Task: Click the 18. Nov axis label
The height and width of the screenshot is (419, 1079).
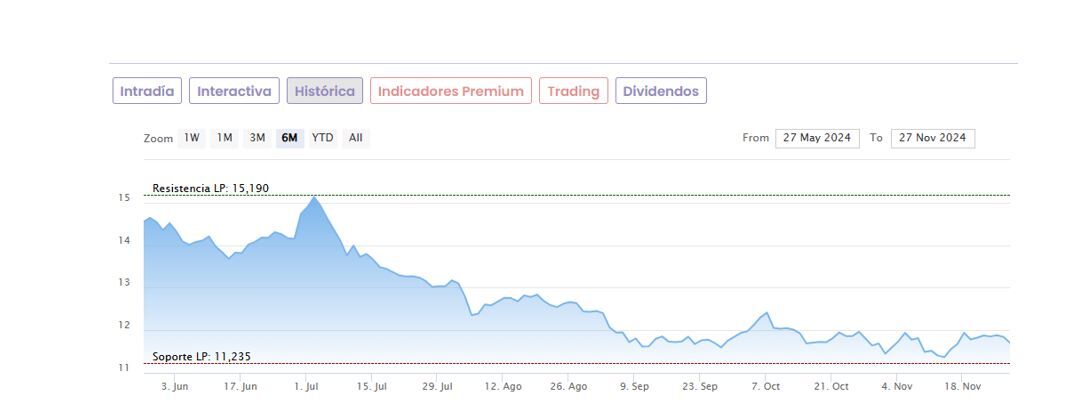Action: [964, 386]
